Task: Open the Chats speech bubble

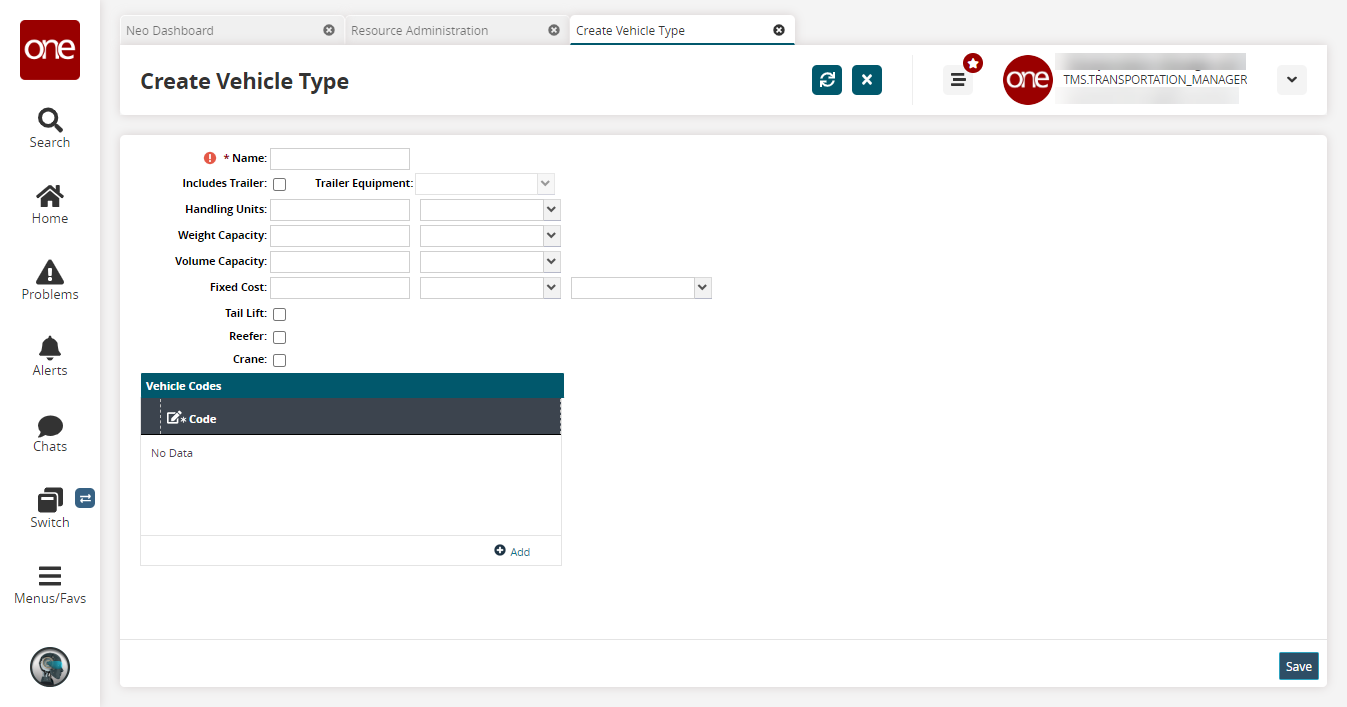Action: pos(50,426)
